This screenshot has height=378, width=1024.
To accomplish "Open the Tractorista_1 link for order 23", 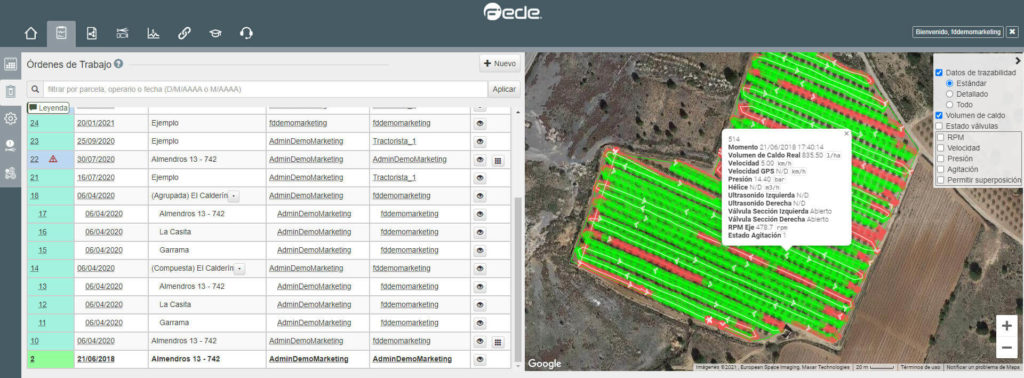I will [394, 141].
